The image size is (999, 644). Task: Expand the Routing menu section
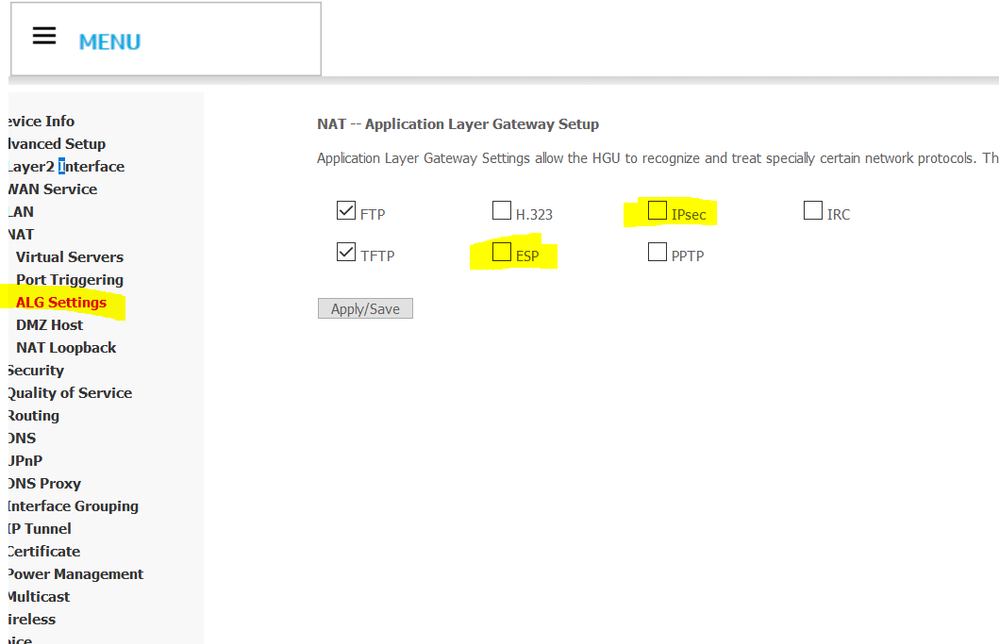(33, 416)
